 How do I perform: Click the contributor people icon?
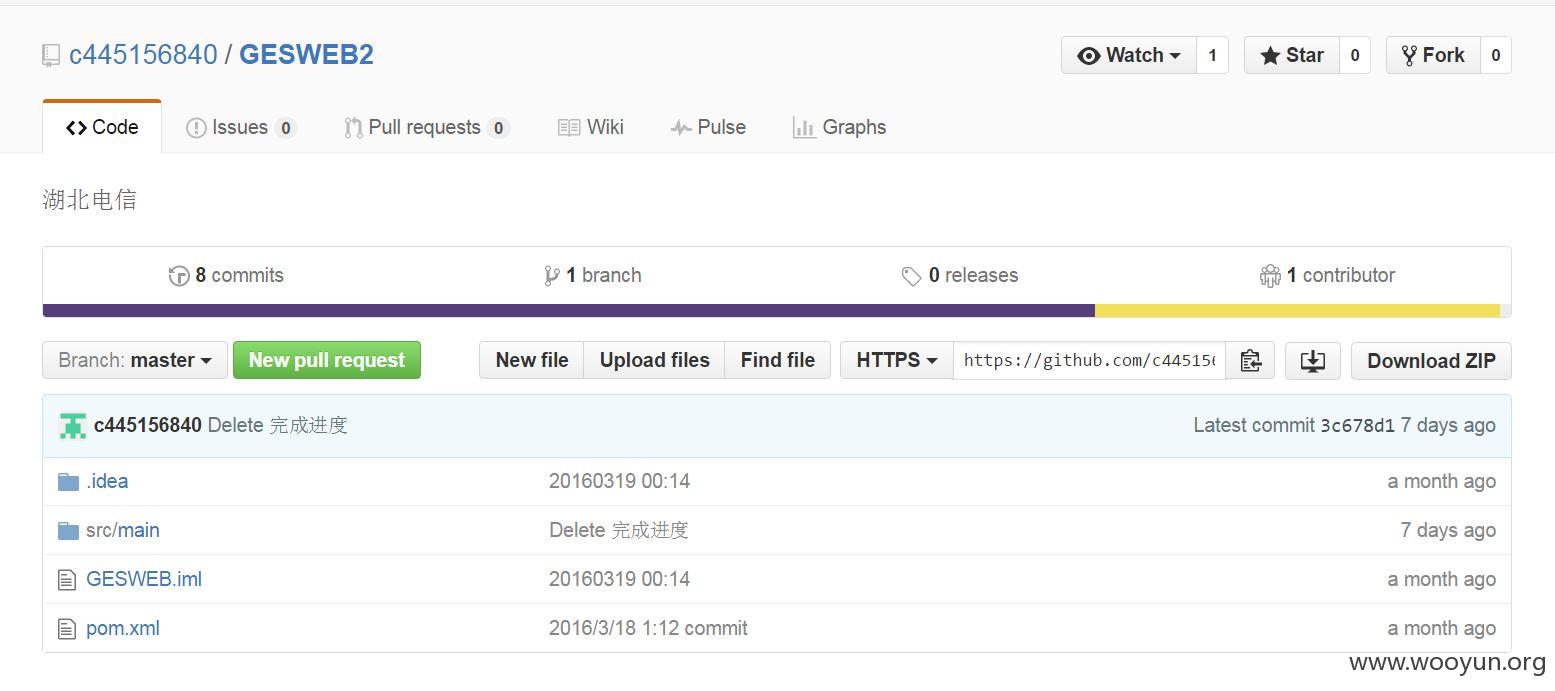(1270, 276)
